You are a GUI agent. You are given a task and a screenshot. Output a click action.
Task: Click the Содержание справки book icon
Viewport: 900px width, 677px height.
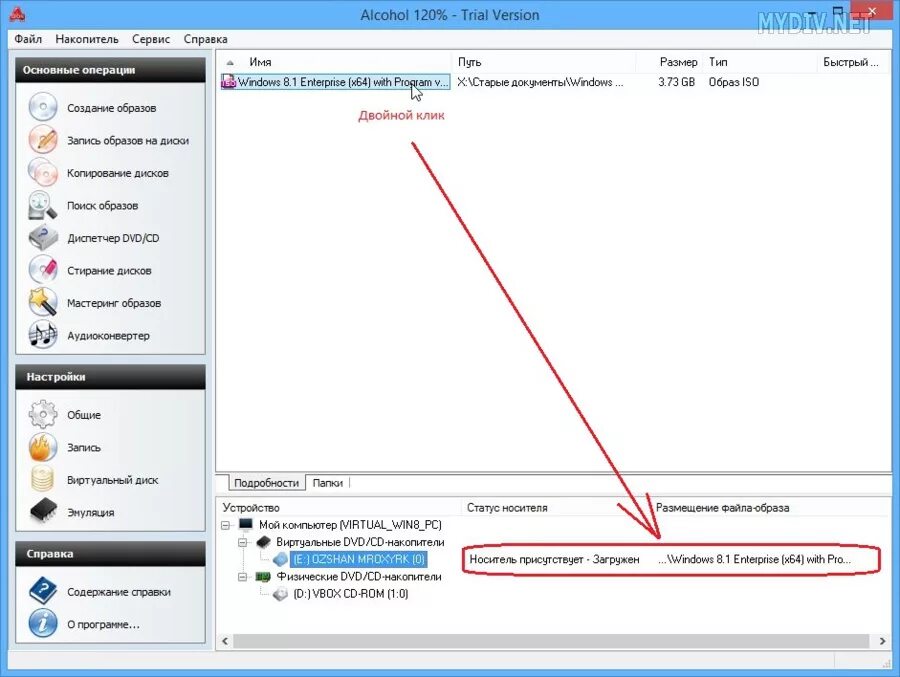pos(43,591)
